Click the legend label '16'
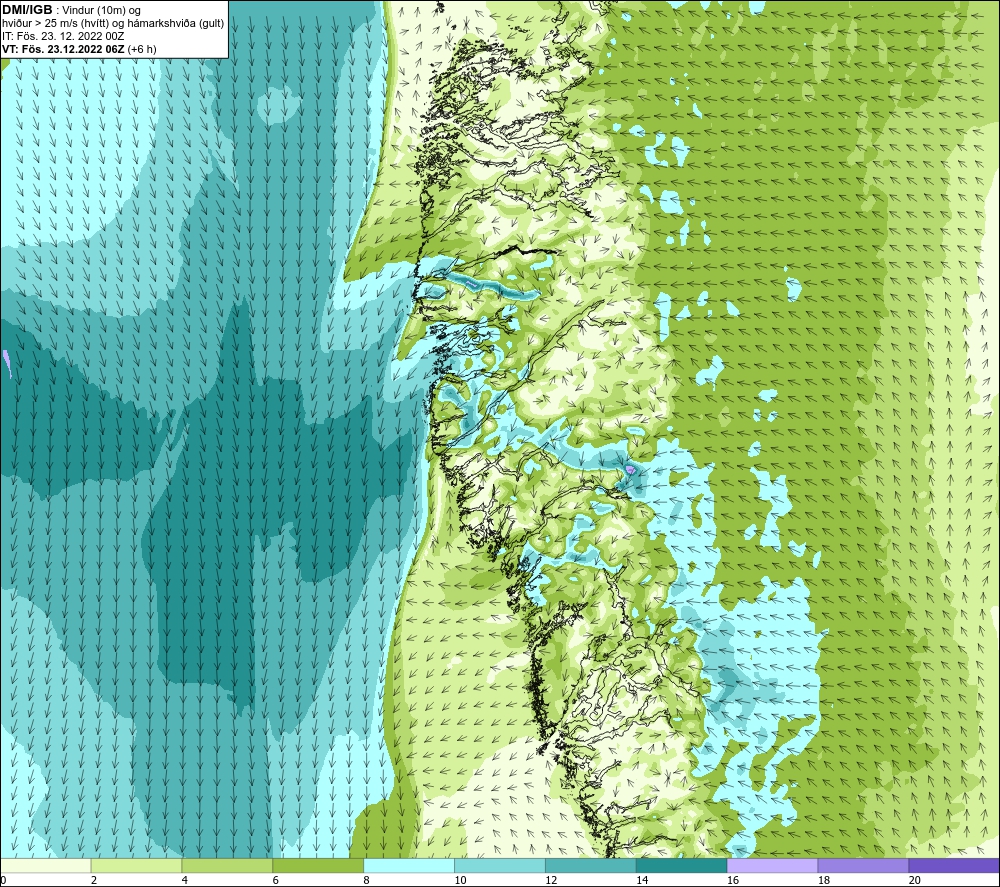Image resolution: width=1000 pixels, height=887 pixels. pyautogui.click(x=733, y=881)
